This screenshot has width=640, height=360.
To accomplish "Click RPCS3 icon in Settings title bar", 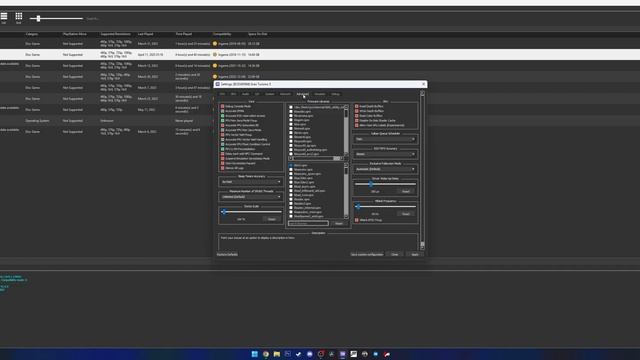I will click(218, 84).
